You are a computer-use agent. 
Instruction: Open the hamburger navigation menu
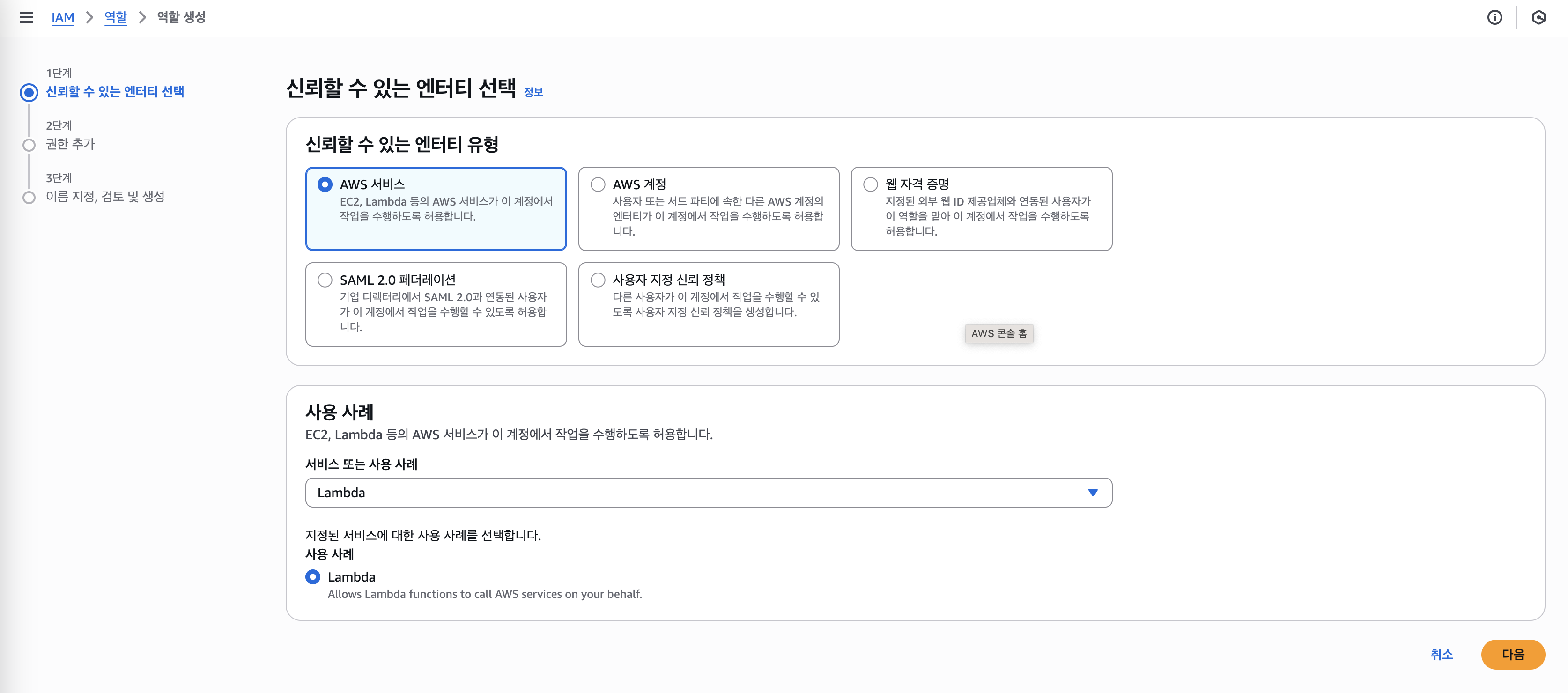click(26, 18)
